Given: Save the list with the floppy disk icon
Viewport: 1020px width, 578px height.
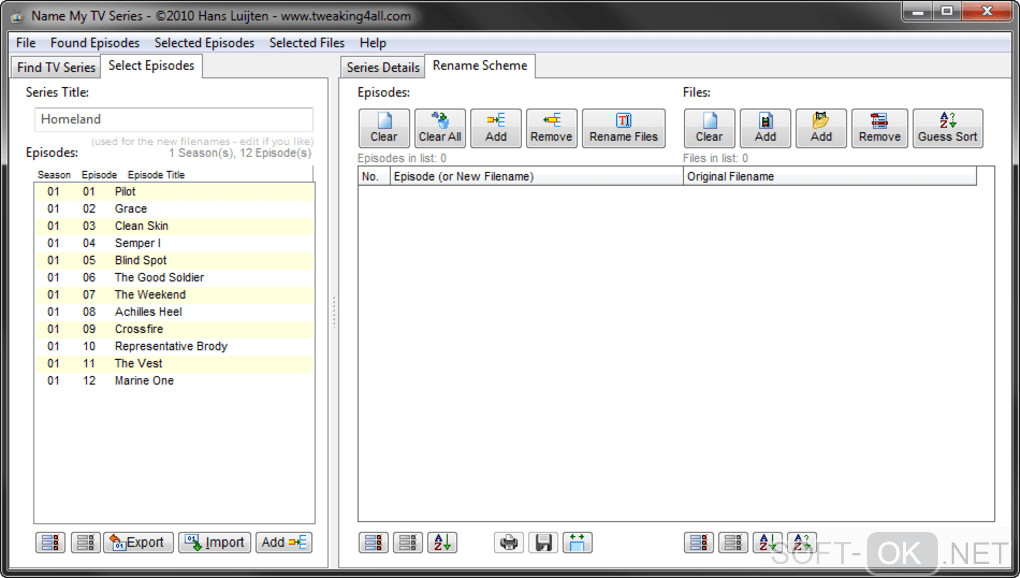Looking at the screenshot, I should point(543,542).
